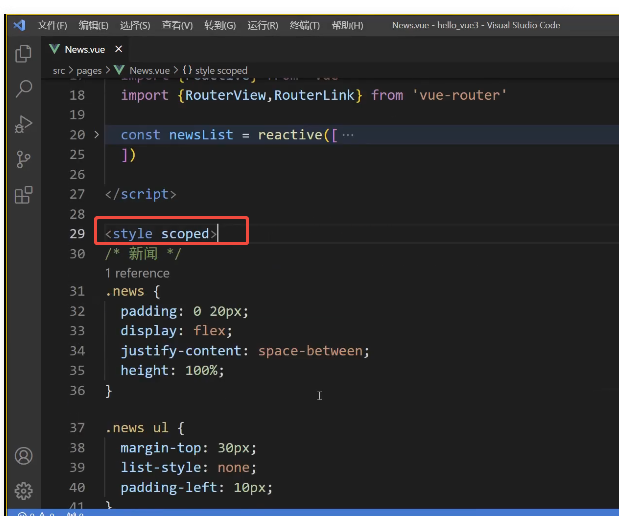Screen dimensions: 619x516
Task: Click the errors and warnings status item
Action: [36, 514]
